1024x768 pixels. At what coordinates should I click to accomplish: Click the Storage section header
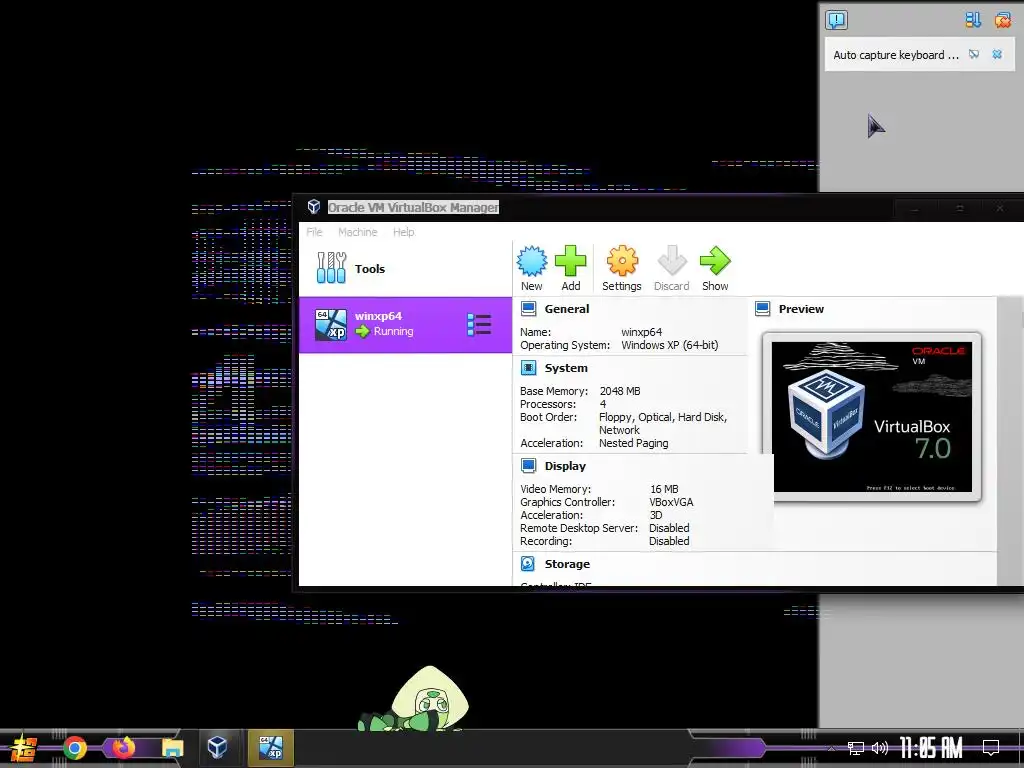click(567, 564)
